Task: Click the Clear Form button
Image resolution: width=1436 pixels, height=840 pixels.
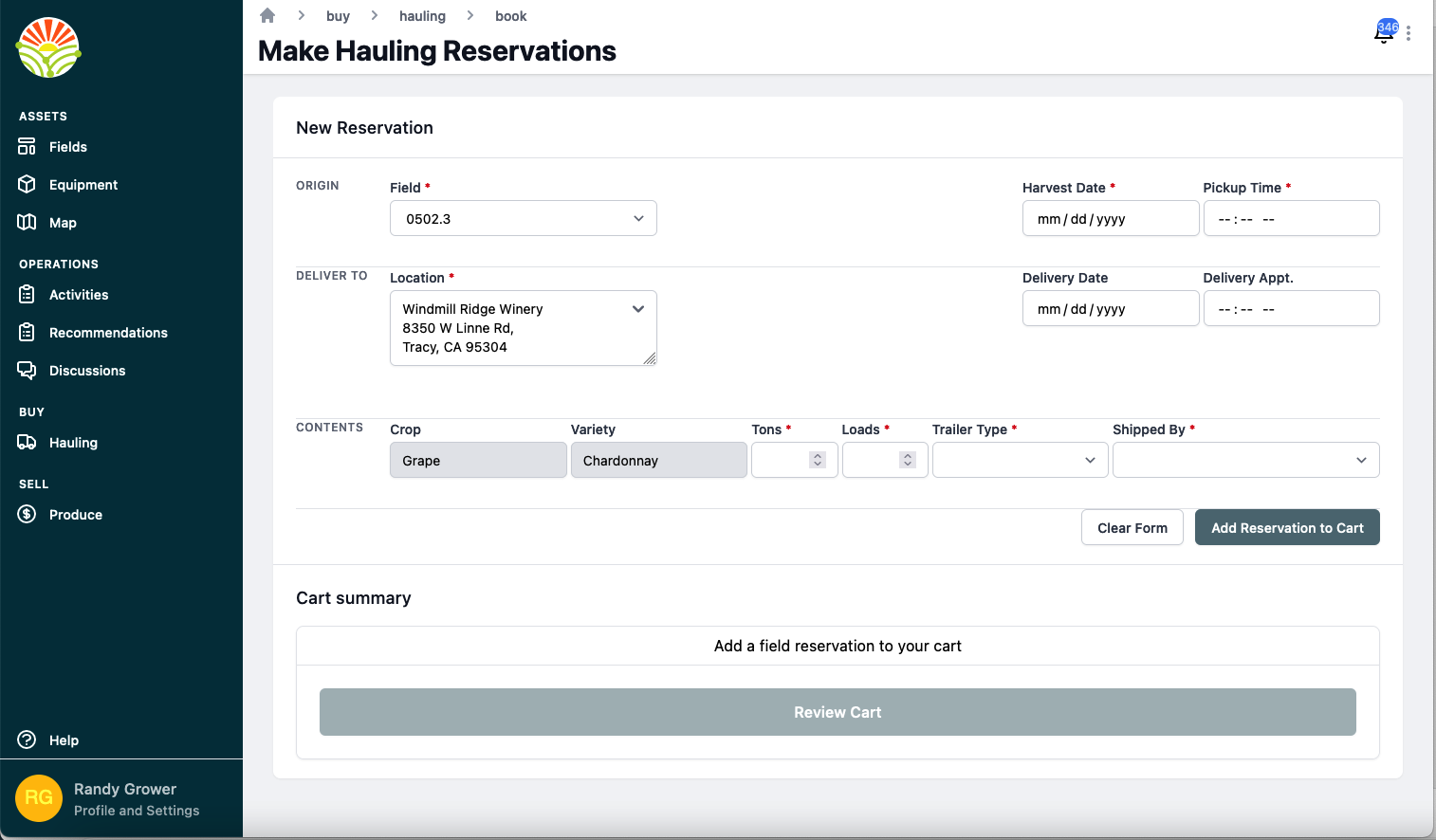Action: (1132, 527)
